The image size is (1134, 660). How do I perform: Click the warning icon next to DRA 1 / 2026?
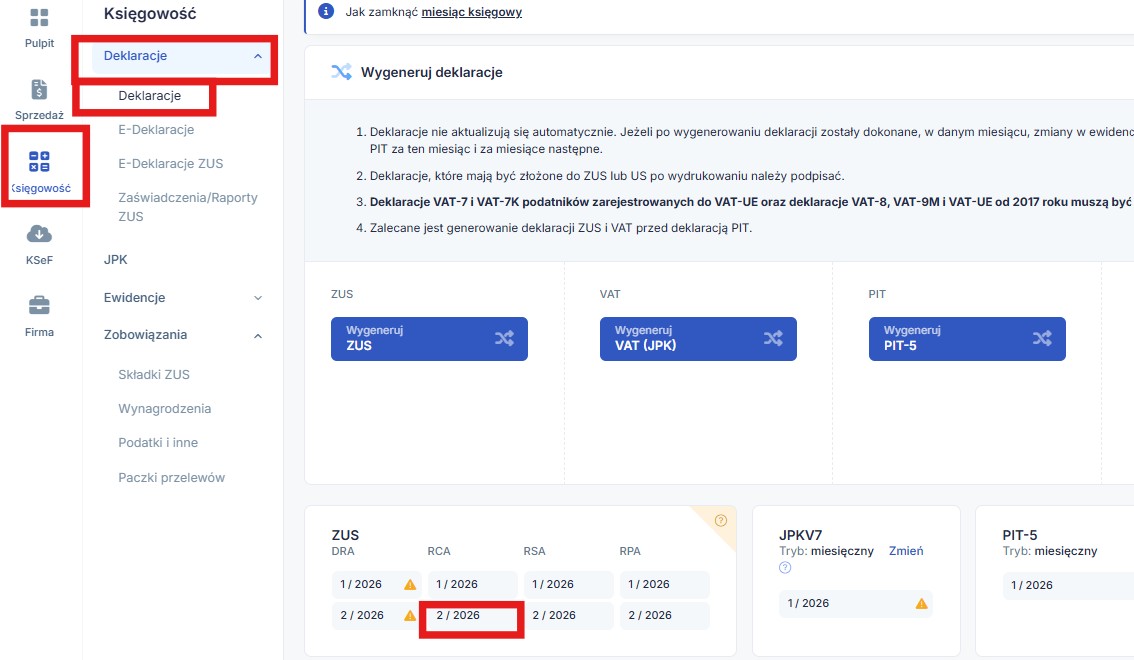[409, 585]
